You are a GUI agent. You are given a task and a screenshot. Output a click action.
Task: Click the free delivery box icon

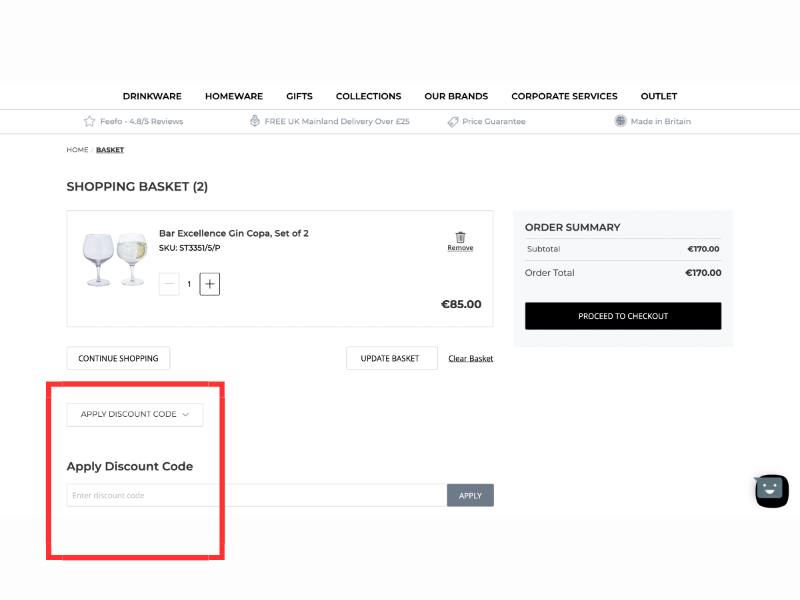pyautogui.click(x=255, y=121)
